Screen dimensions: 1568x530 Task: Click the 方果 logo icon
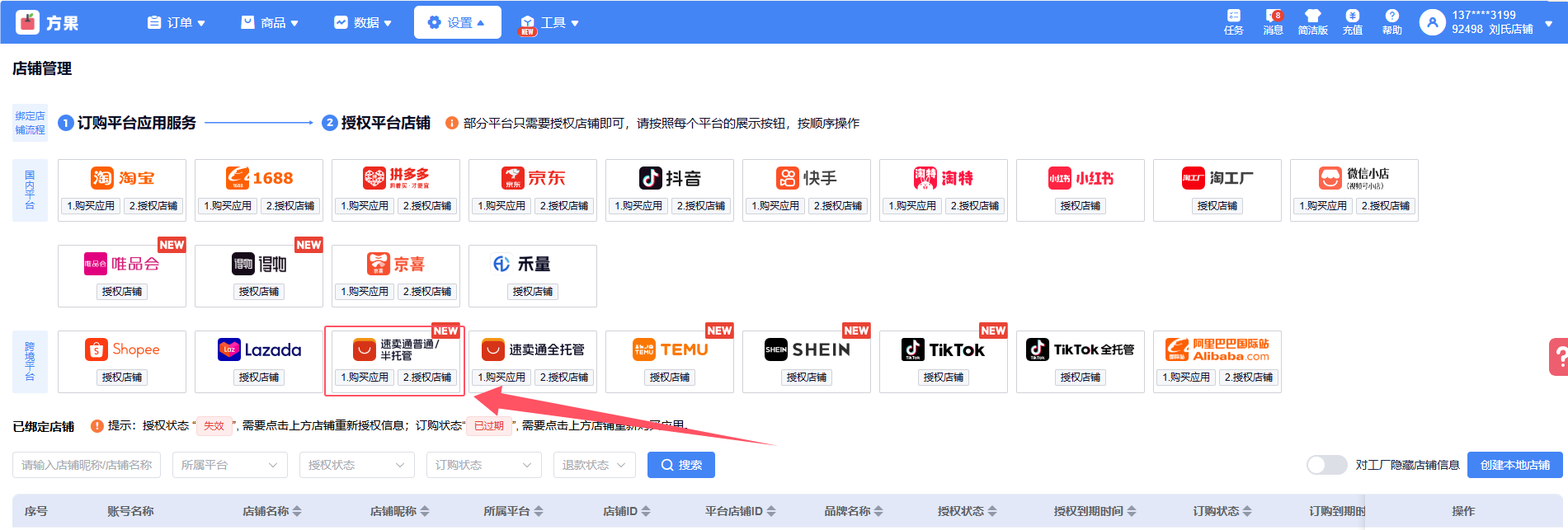coord(27,22)
